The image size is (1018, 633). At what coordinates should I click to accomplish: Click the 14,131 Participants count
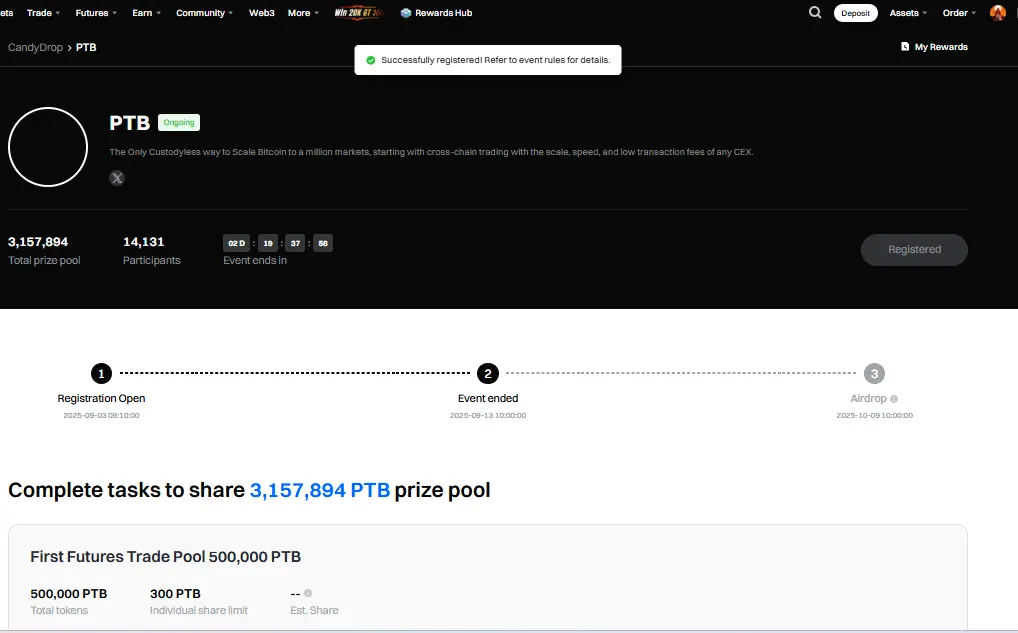[143, 242]
